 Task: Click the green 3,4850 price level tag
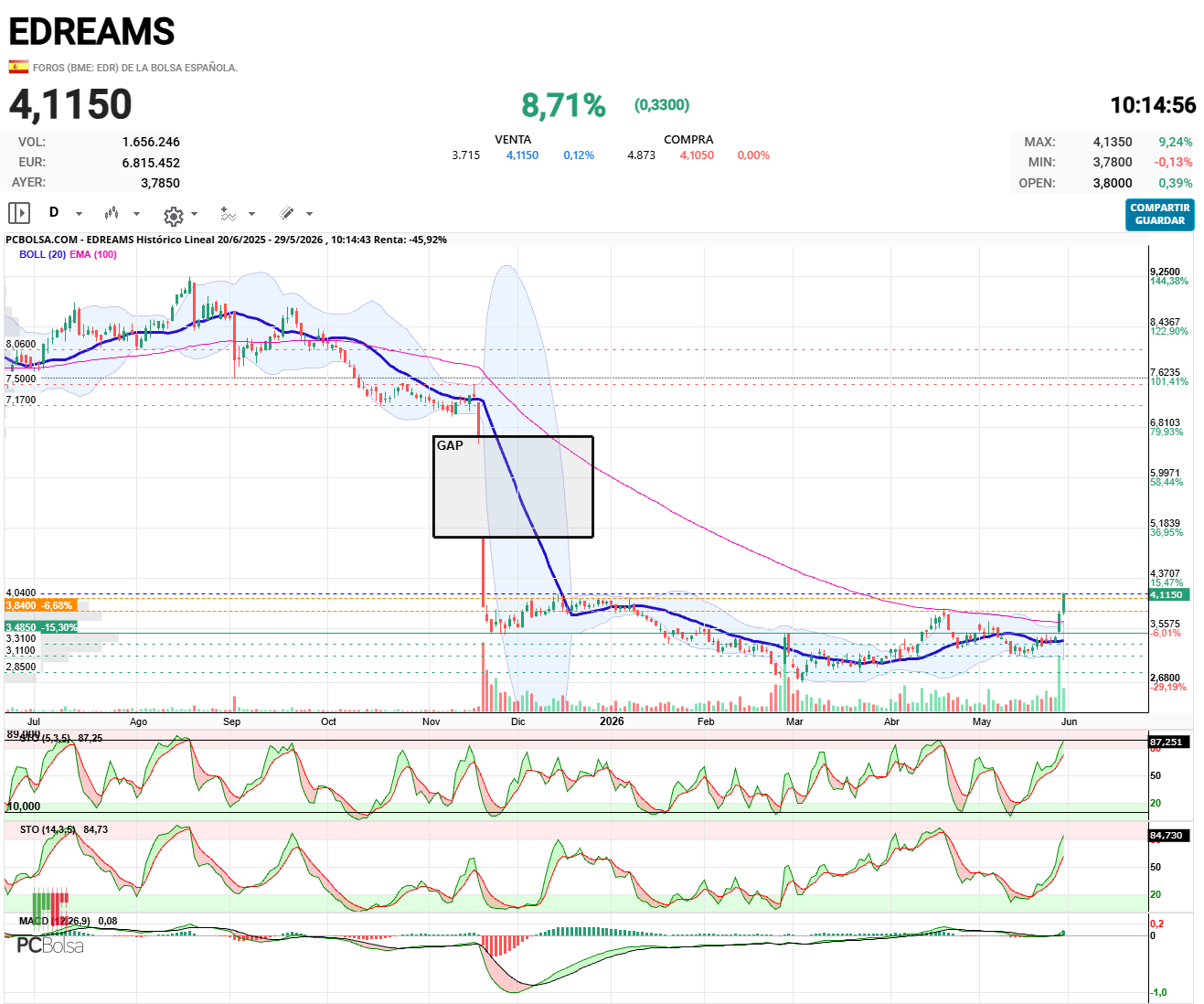tap(40, 627)
